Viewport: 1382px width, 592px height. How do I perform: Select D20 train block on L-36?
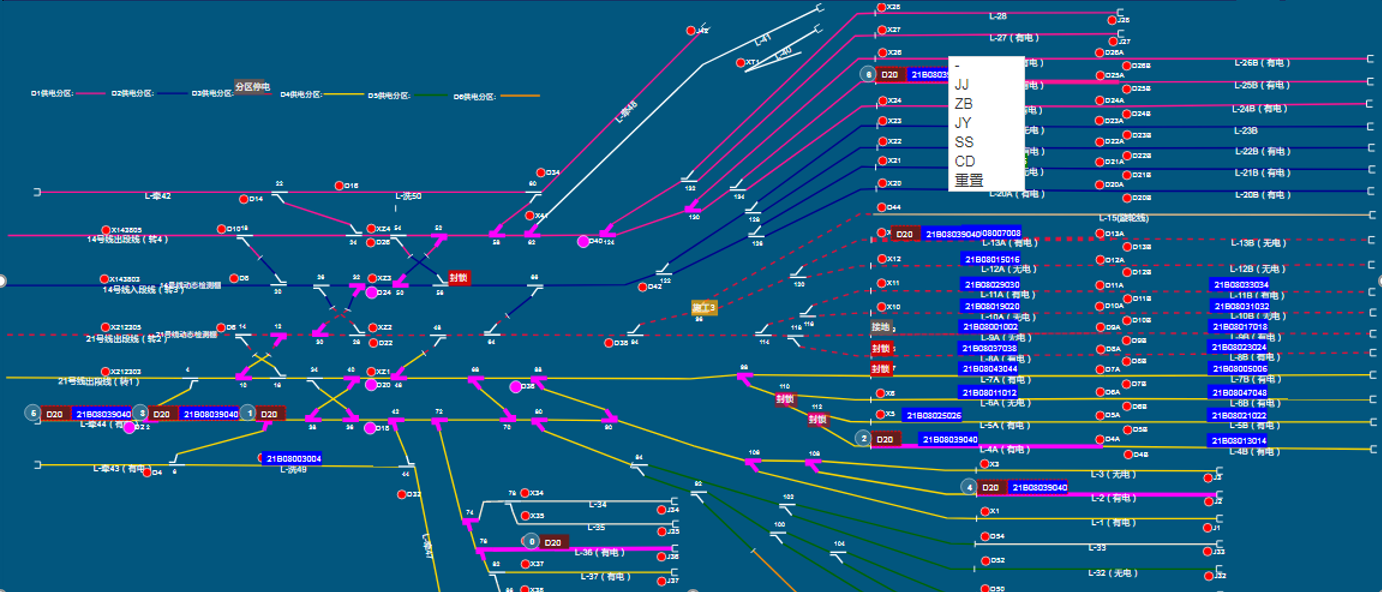click(x=553, y=542)
